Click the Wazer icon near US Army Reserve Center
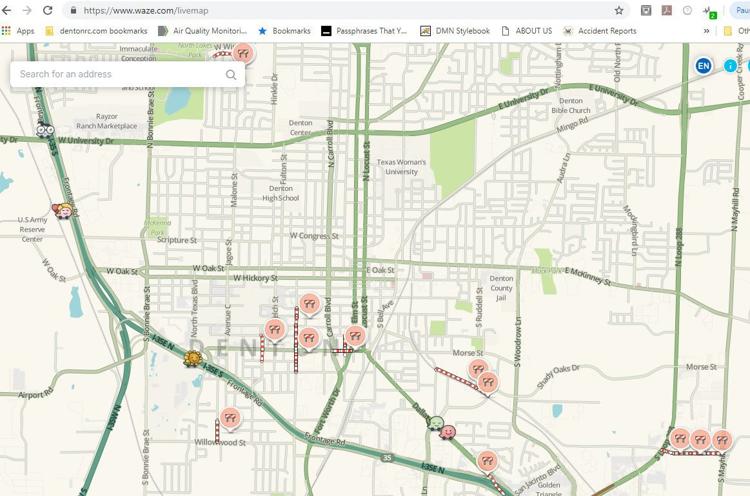 [63, 210]
